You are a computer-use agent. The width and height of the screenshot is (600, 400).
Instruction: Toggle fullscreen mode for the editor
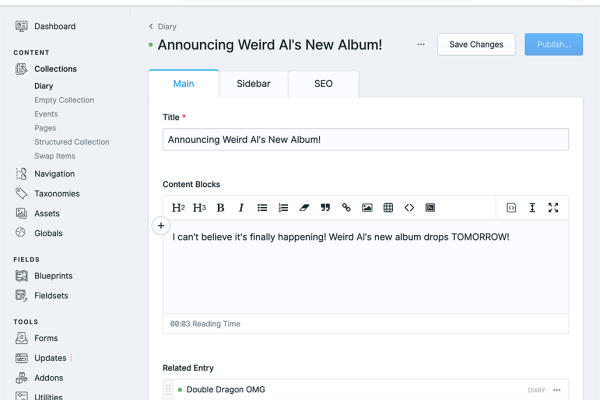pos(553,208)
